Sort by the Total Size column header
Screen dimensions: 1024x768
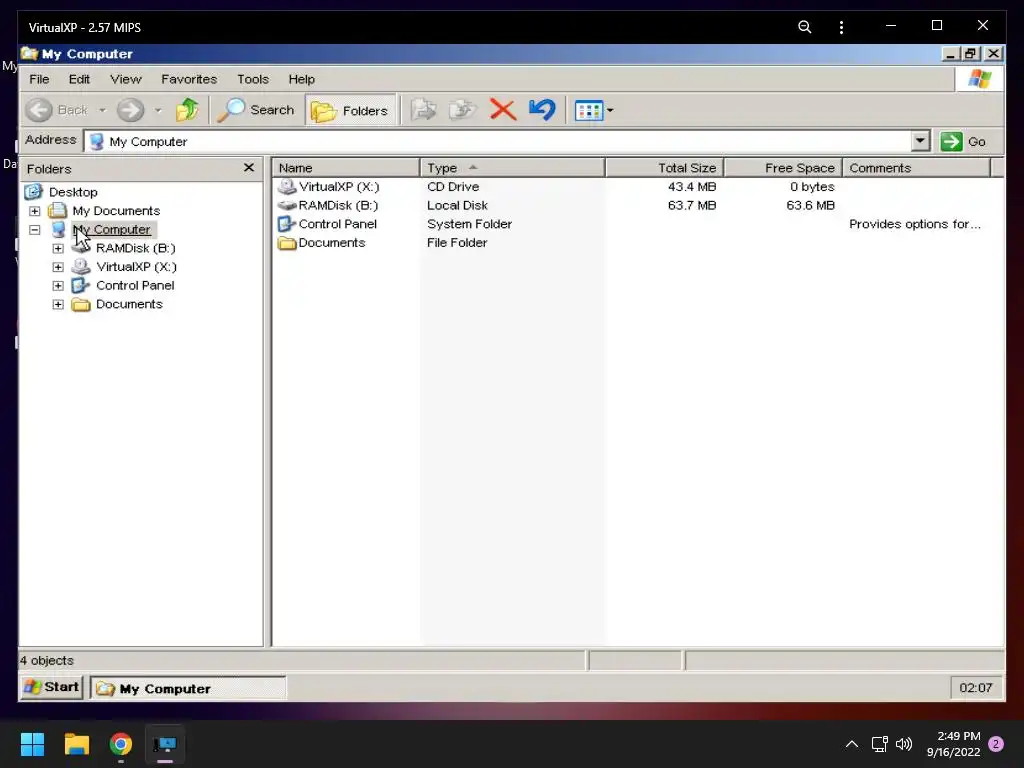point(664,168)
